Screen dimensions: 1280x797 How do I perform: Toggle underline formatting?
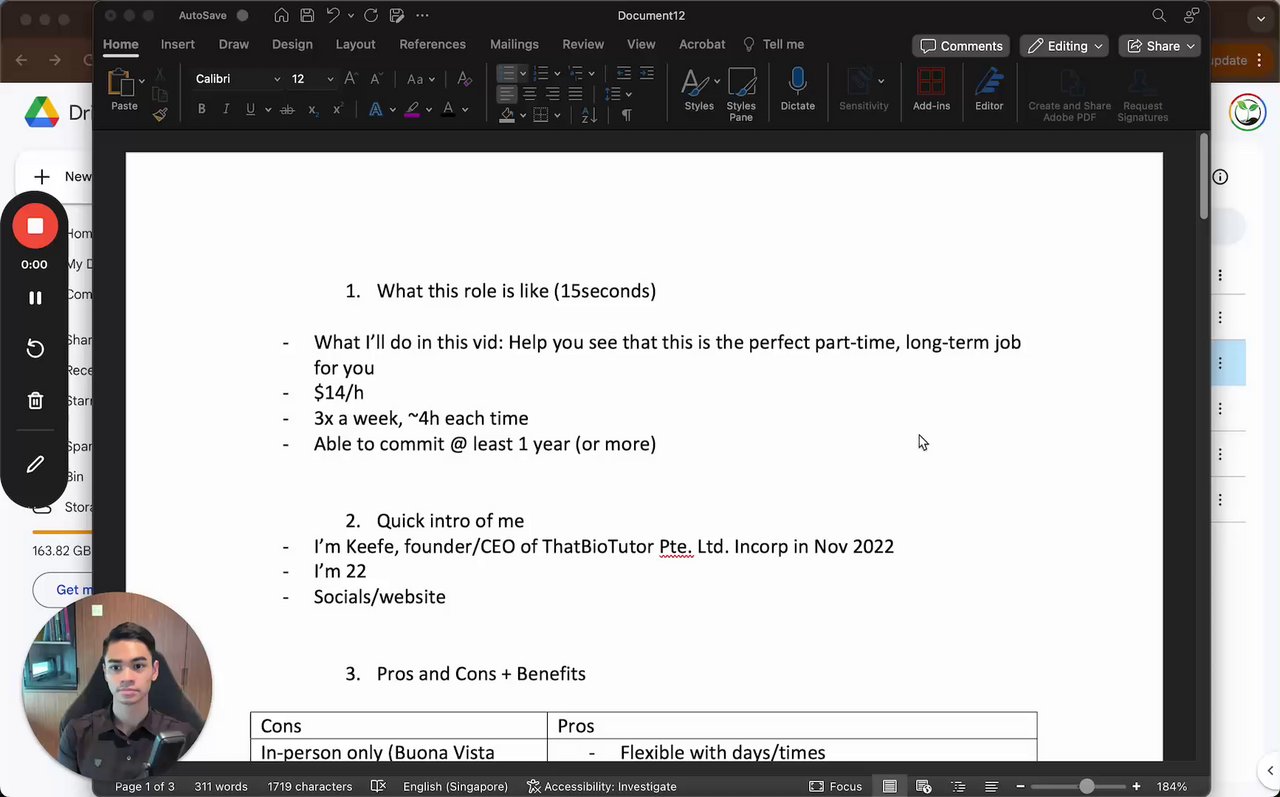(x=250, y=109)
